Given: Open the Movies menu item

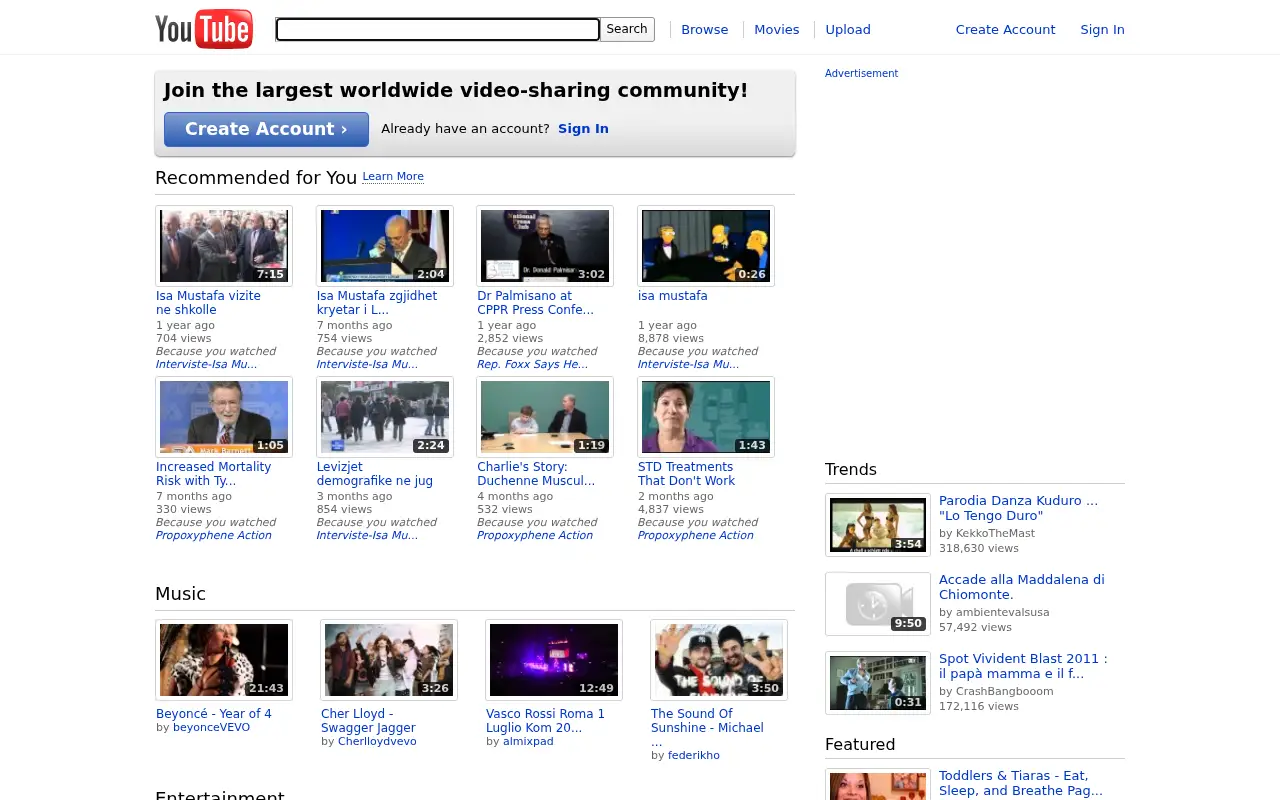Looking at the screenshot, I should 776,30.
